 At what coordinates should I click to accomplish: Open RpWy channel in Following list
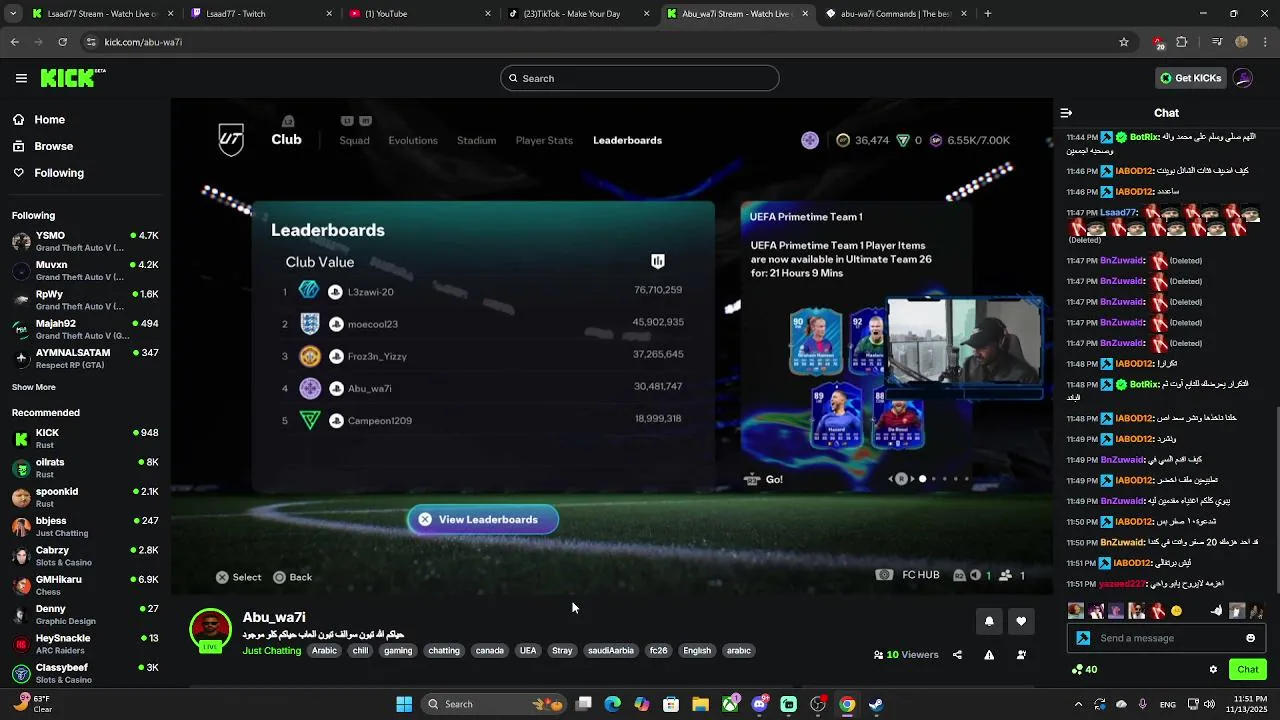click(x=85, y=300)
